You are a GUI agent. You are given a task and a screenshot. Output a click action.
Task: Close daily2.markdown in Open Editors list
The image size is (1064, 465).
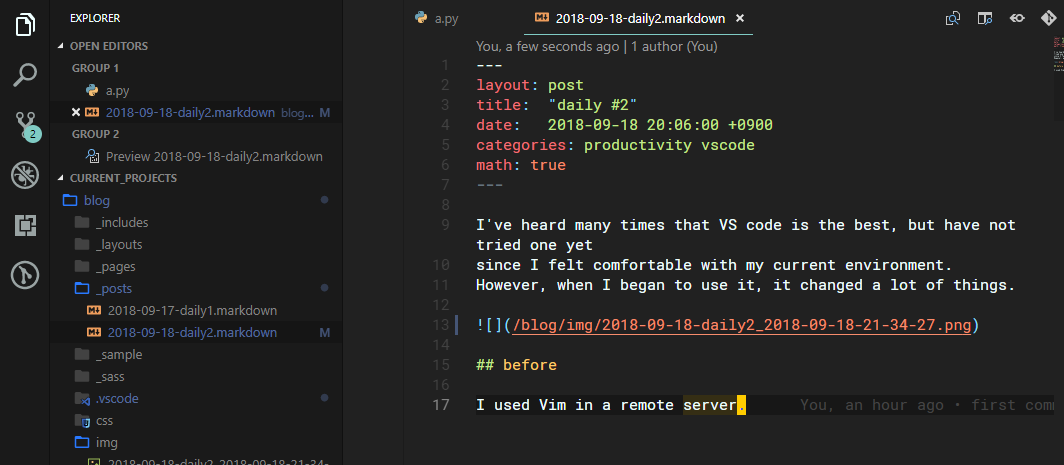click(76, 112)
